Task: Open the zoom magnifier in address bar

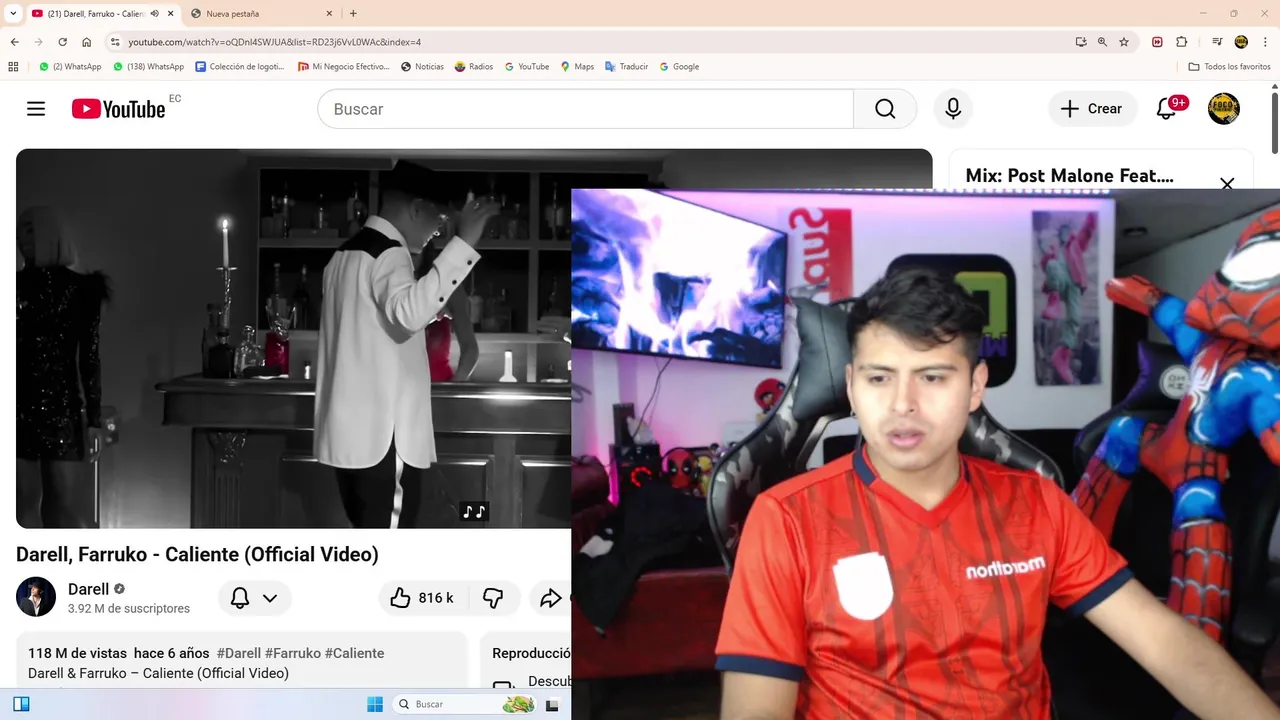Action: (1102, 42)
